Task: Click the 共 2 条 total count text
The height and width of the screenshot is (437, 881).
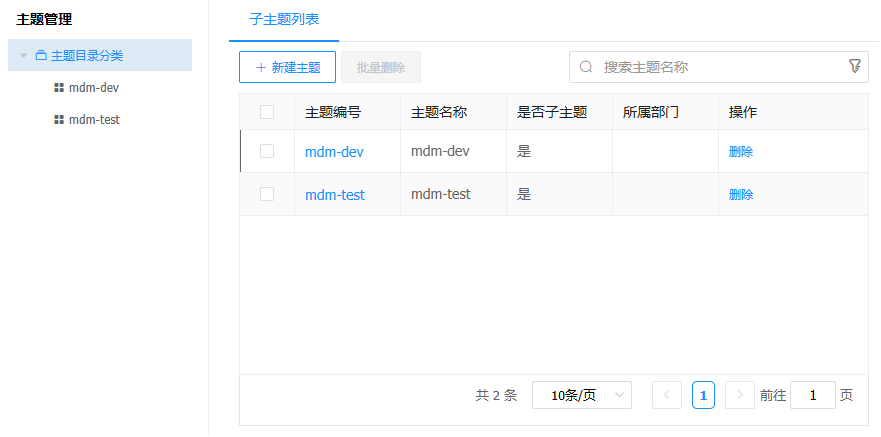Action: tap(496, 395)
